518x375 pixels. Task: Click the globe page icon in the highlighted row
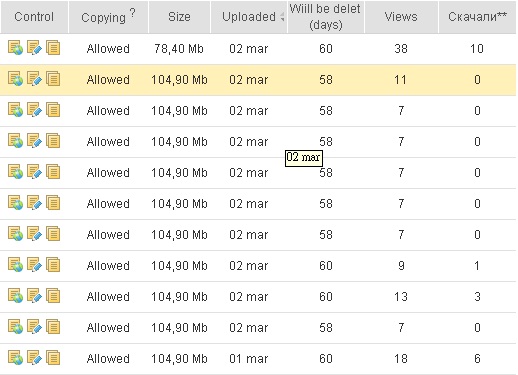pyautogui.click(x=15, y=79)
